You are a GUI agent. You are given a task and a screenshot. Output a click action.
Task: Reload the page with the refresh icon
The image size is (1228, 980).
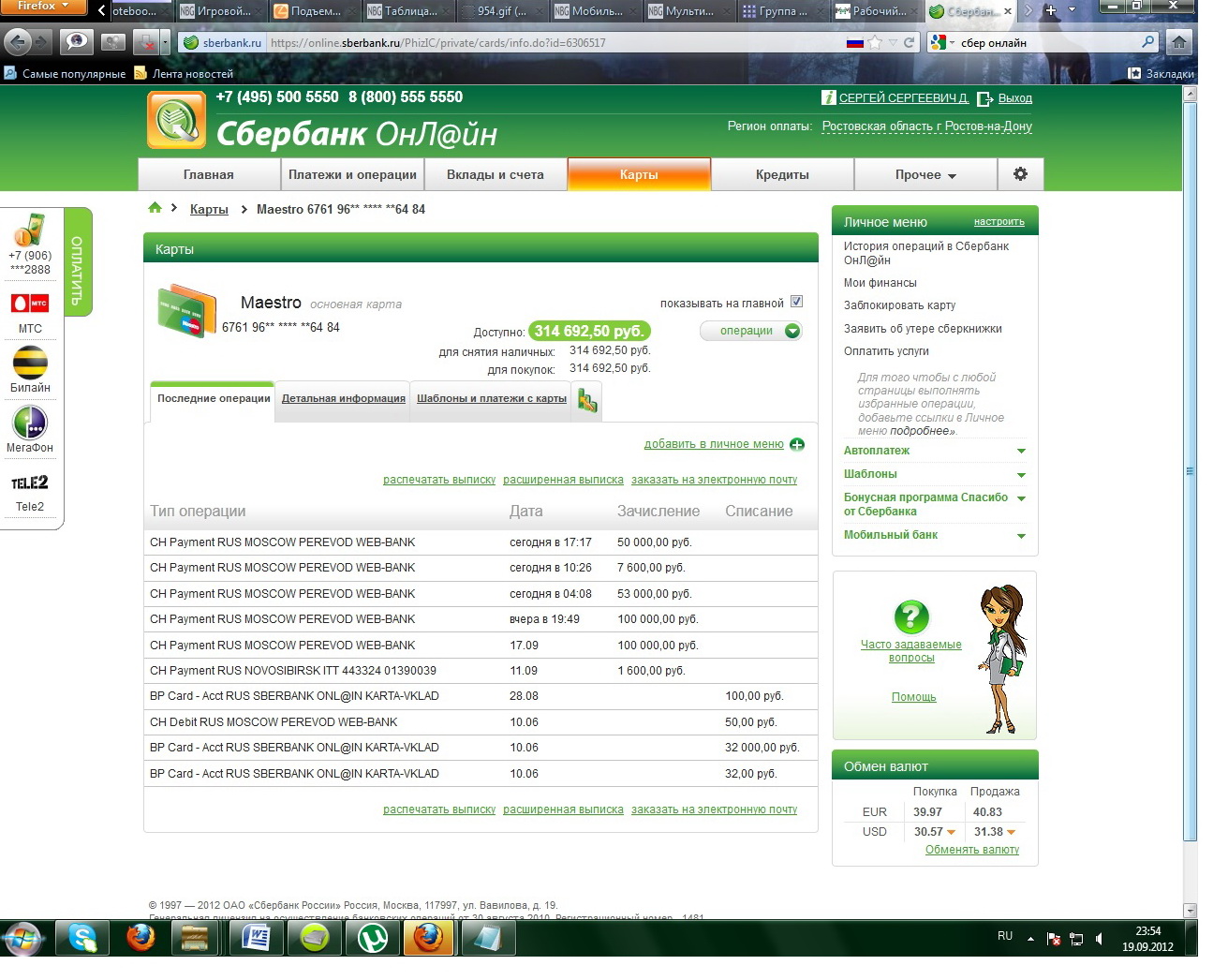point(909,42)
